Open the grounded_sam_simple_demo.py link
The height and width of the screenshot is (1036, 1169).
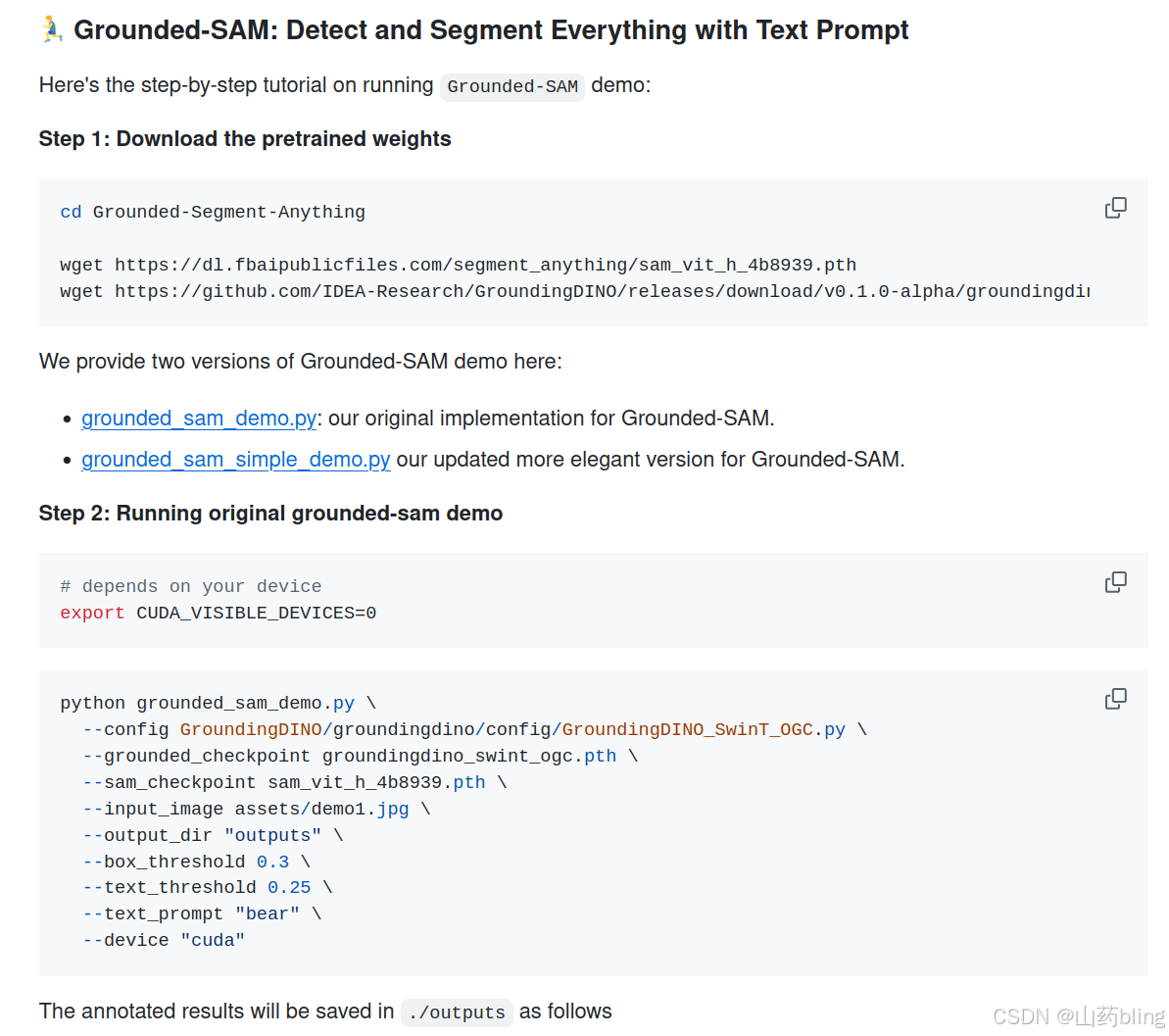(x=235, y=460)
